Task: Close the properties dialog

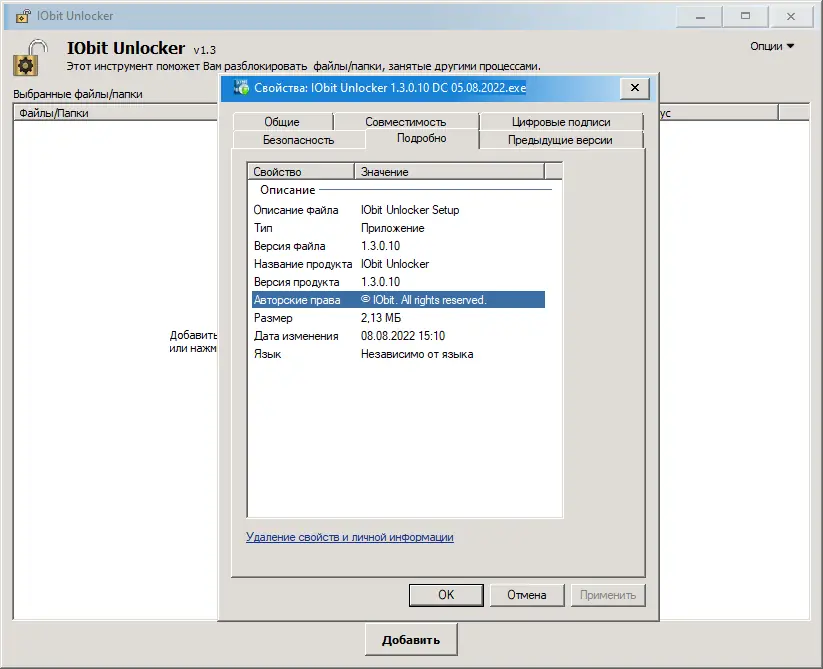Action: coord(635,88)
